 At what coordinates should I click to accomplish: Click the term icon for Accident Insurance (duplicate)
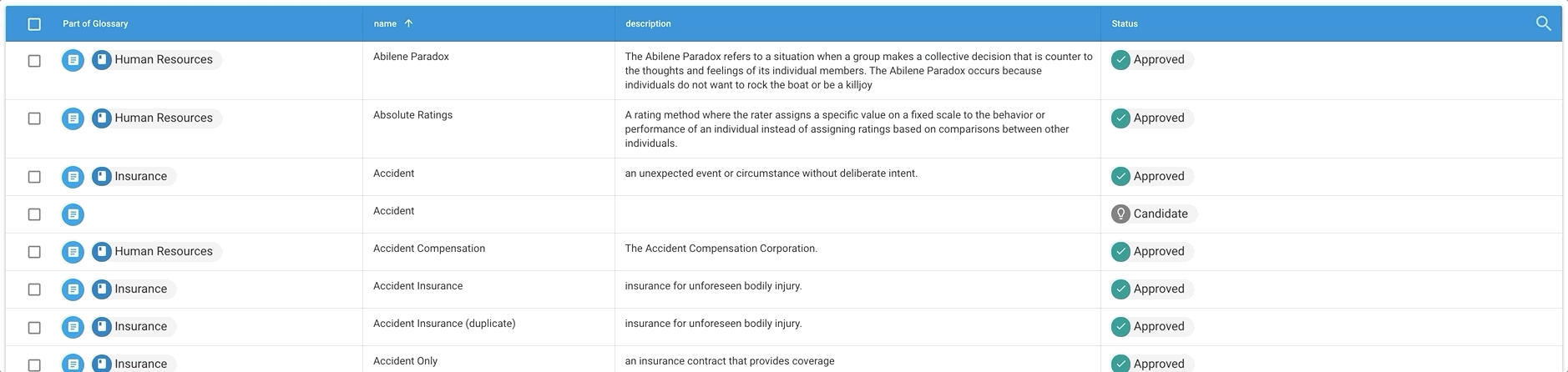[x=73, y=327]
